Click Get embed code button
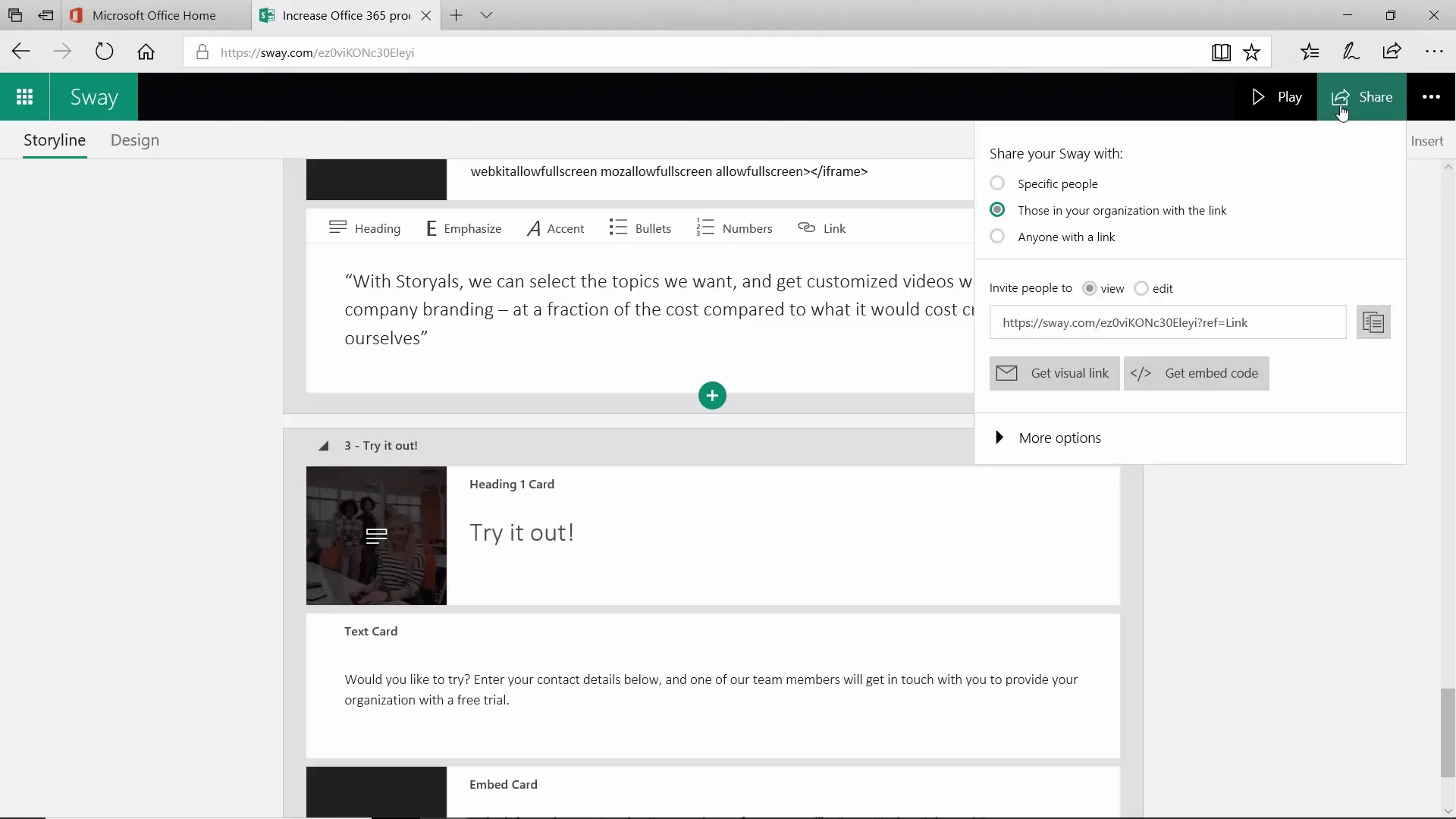The height and width of the screenshot is (819, 1456). (1196, 373)
